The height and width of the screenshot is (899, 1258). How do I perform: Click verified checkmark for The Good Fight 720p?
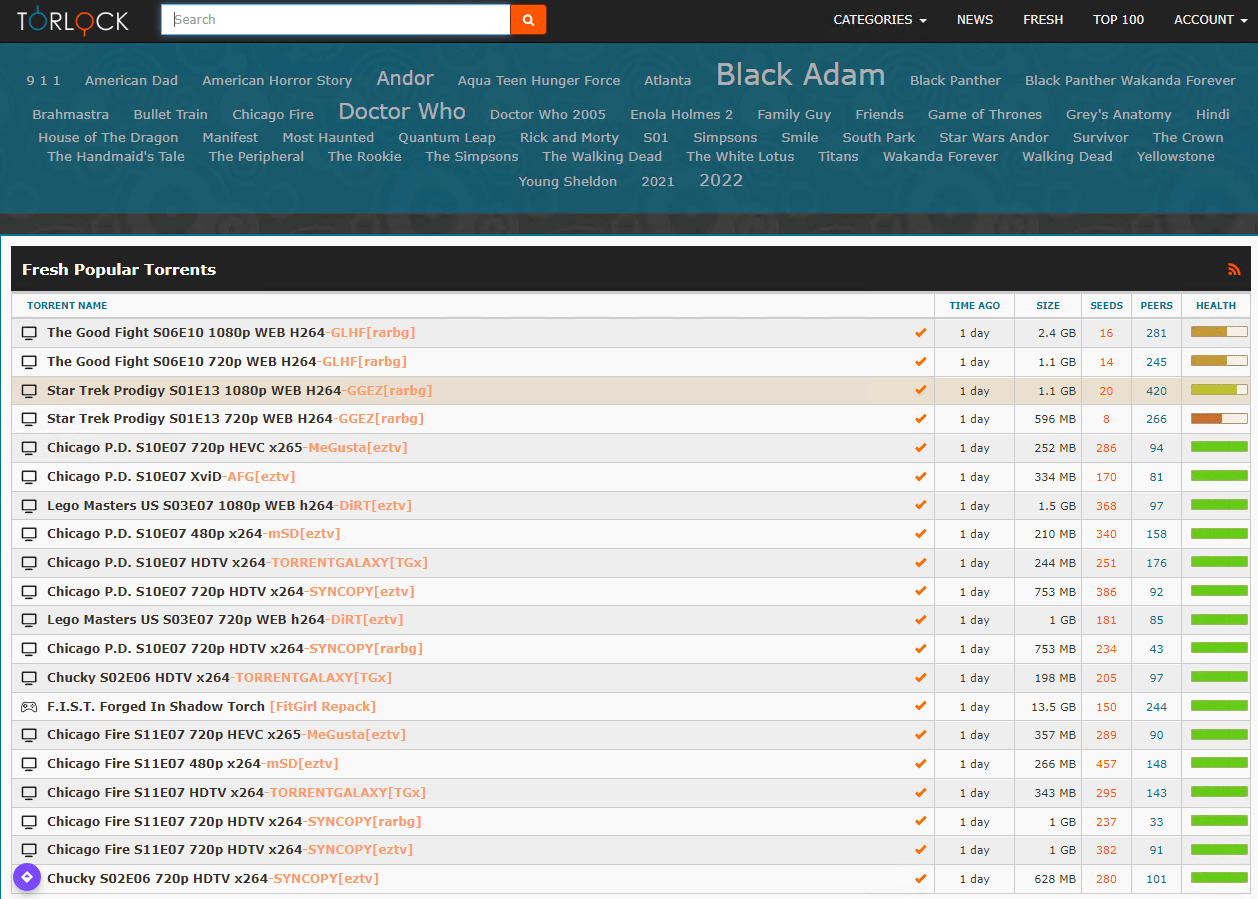(920, 361)
